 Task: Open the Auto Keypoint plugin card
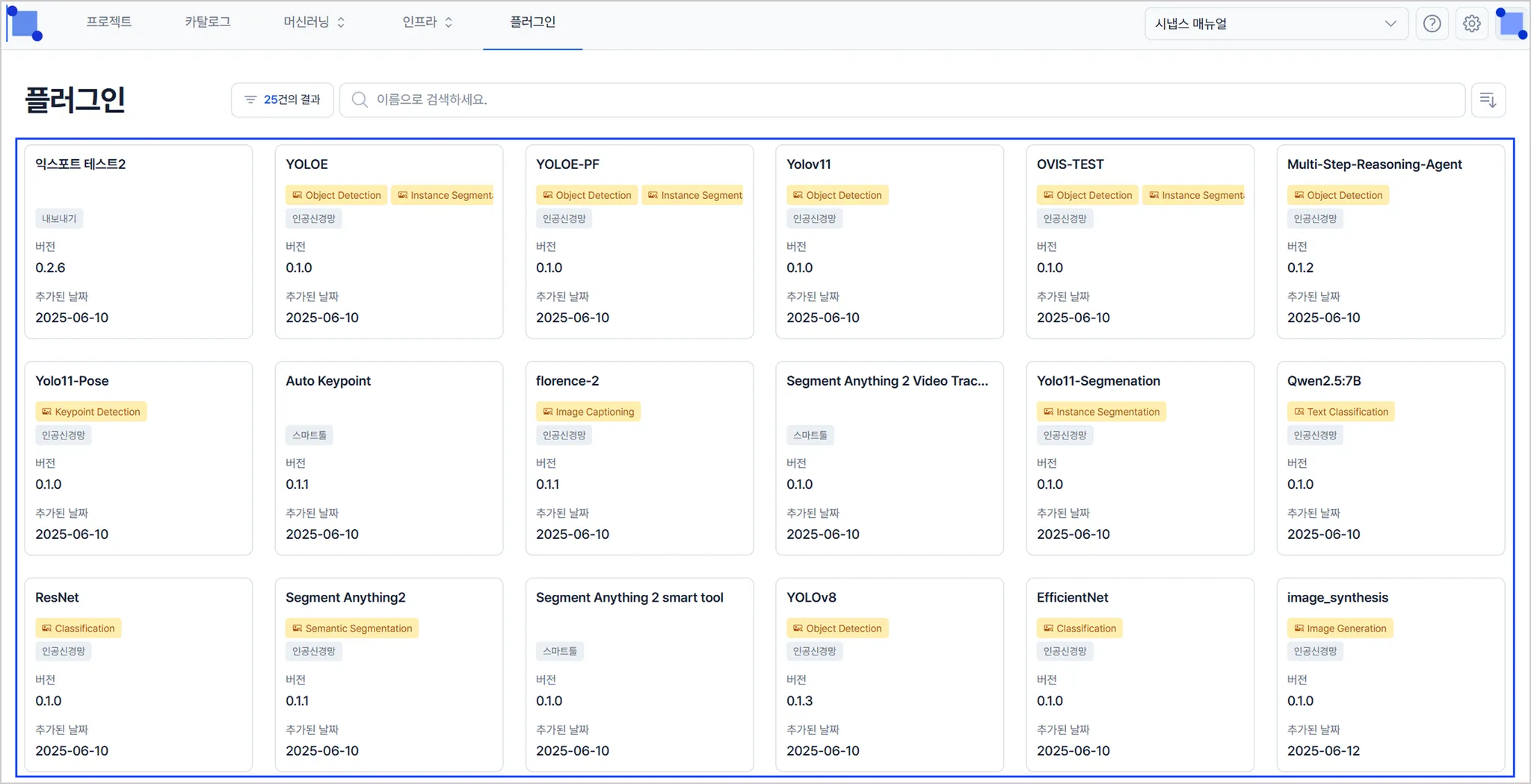coord(389,458)
